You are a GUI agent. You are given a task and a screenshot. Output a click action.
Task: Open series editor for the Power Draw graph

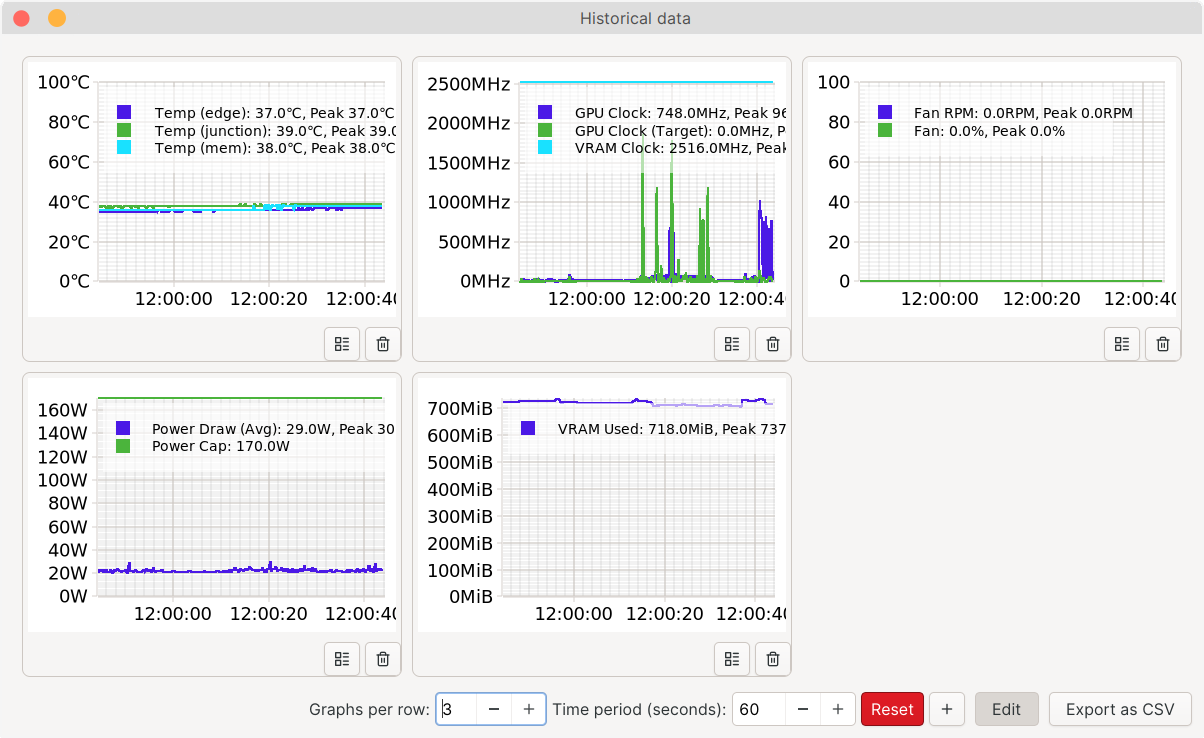coord(342,659)
